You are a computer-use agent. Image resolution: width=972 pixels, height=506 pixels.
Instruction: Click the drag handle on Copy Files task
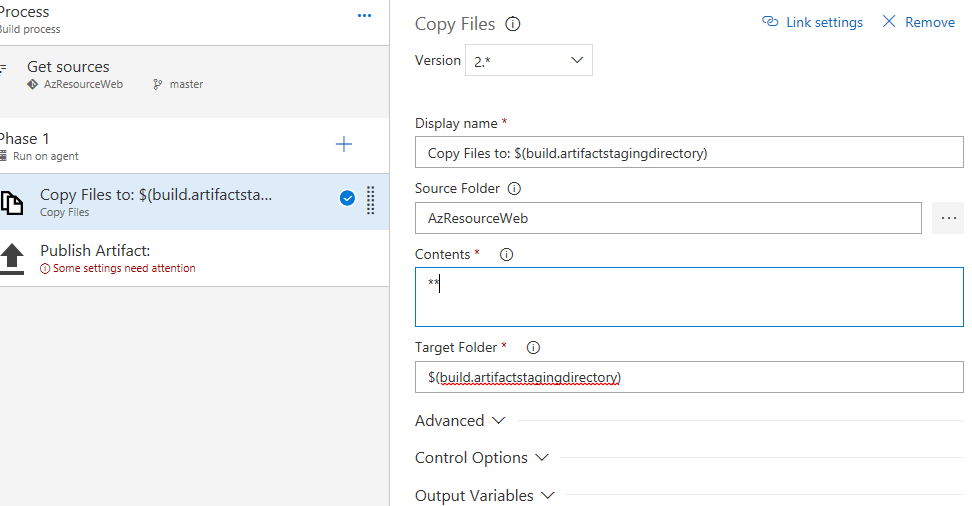click(x=371, y=200)
